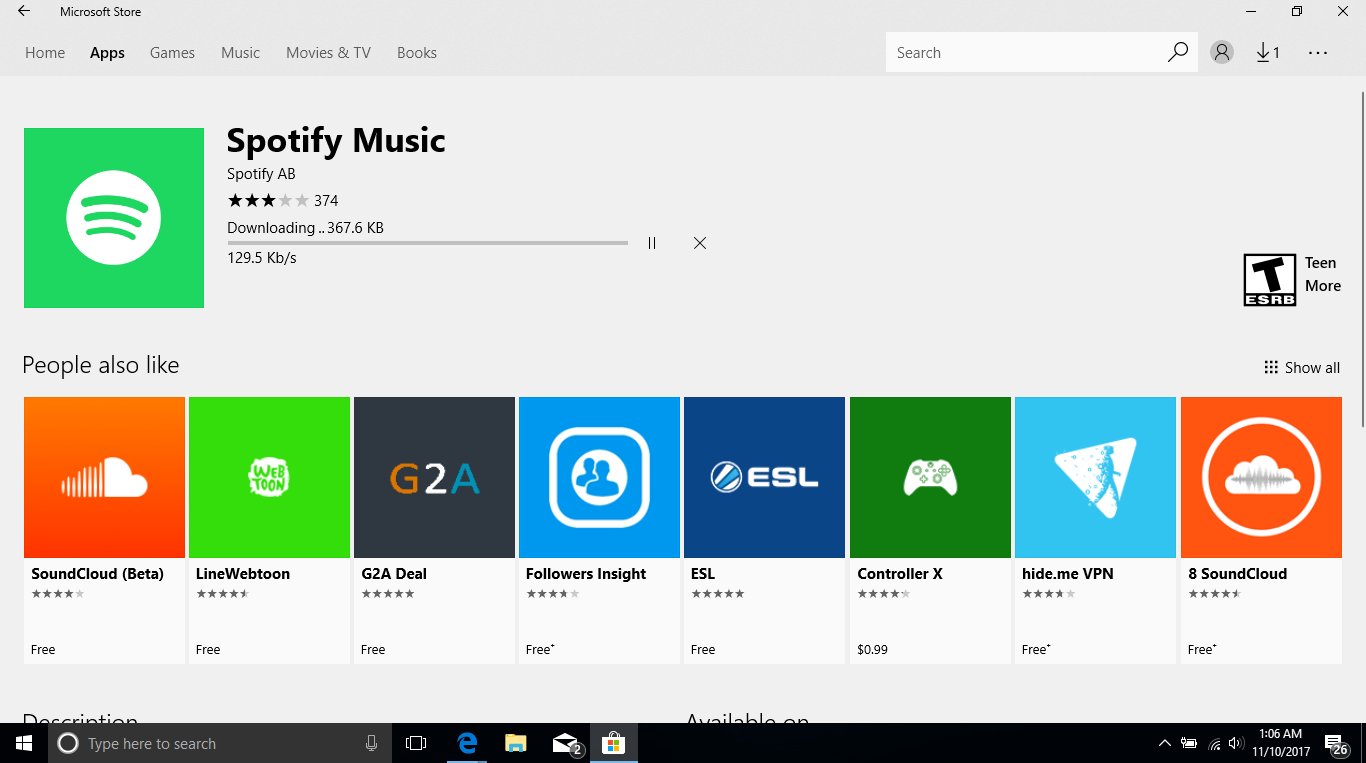Viewport: 1366px width, 763px height.
Task: Click the People also like heading
Action: [101, 365]
